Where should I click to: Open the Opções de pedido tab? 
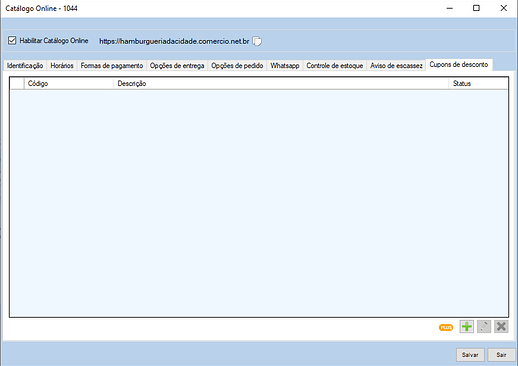click(x=237, y=66)
